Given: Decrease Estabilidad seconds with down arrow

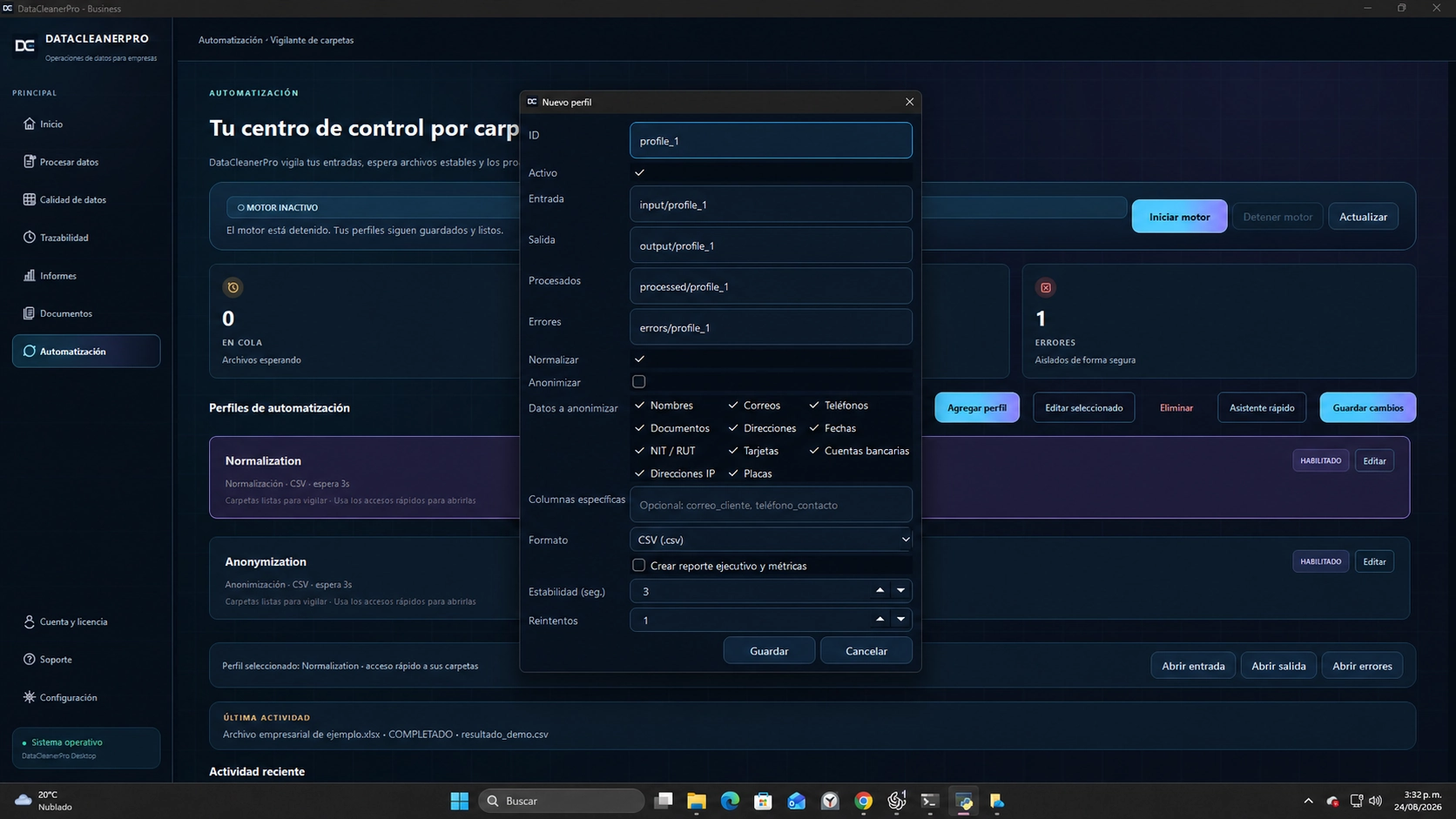Looking at the screenshot, I should (x=900, y=590).
